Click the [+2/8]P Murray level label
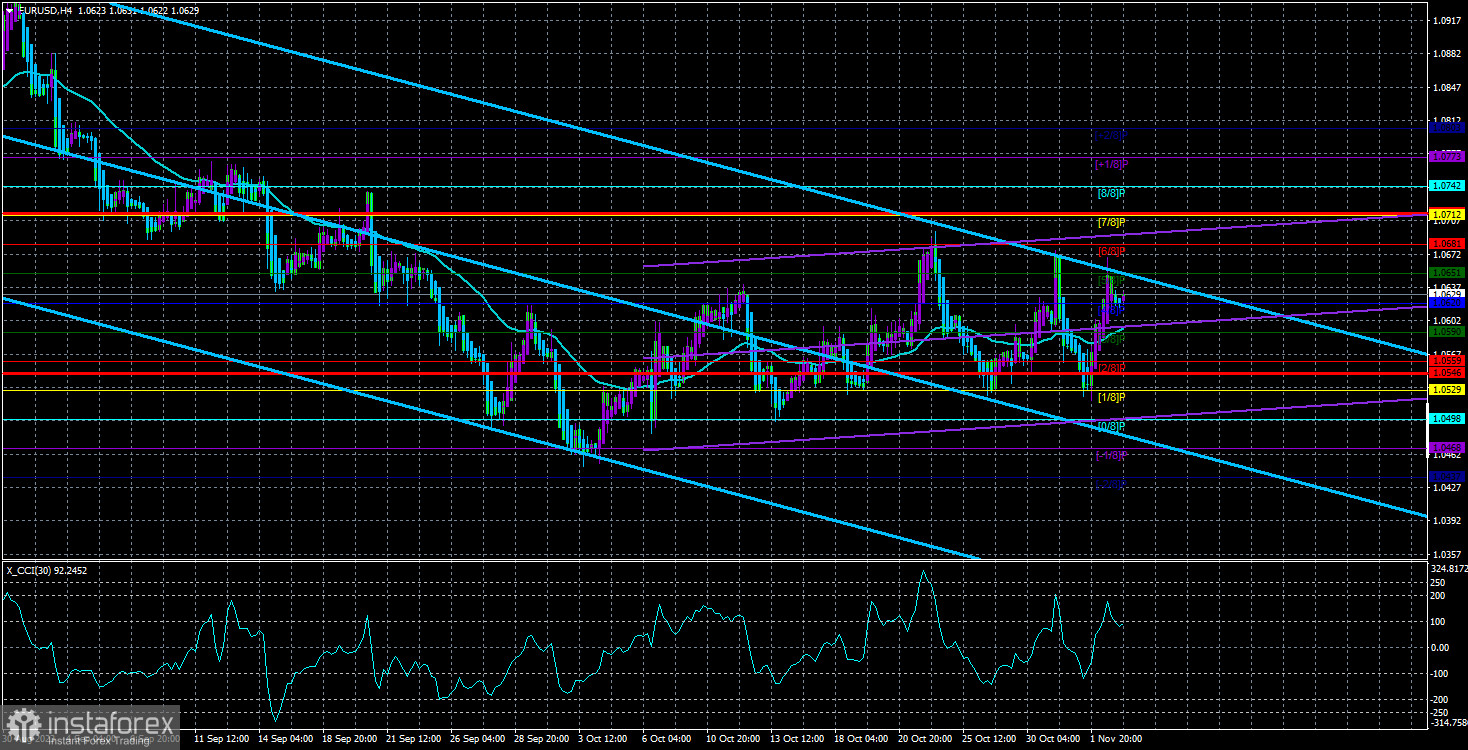Viewport: 1468px width, 750px height. [x=1111, y=135]
